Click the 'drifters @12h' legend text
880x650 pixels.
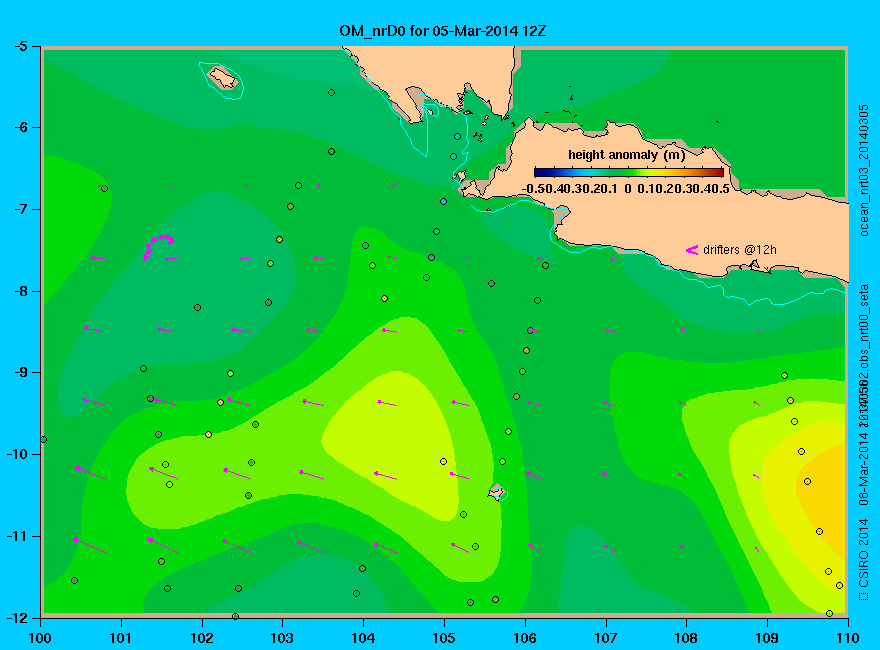(740, 250)
